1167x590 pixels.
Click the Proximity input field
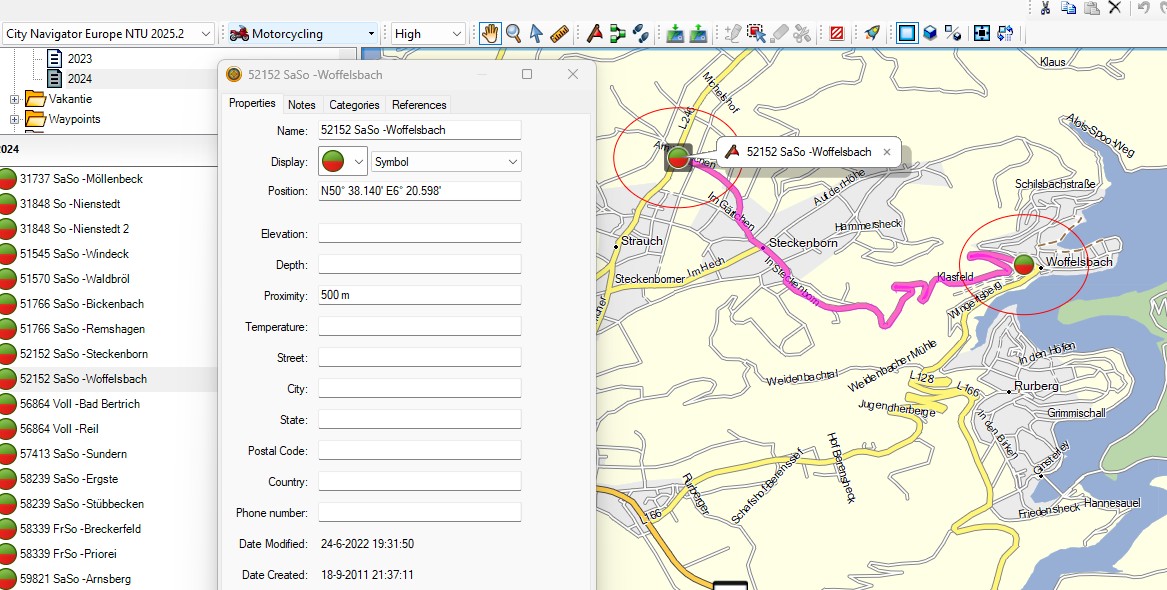coord(420,295)
